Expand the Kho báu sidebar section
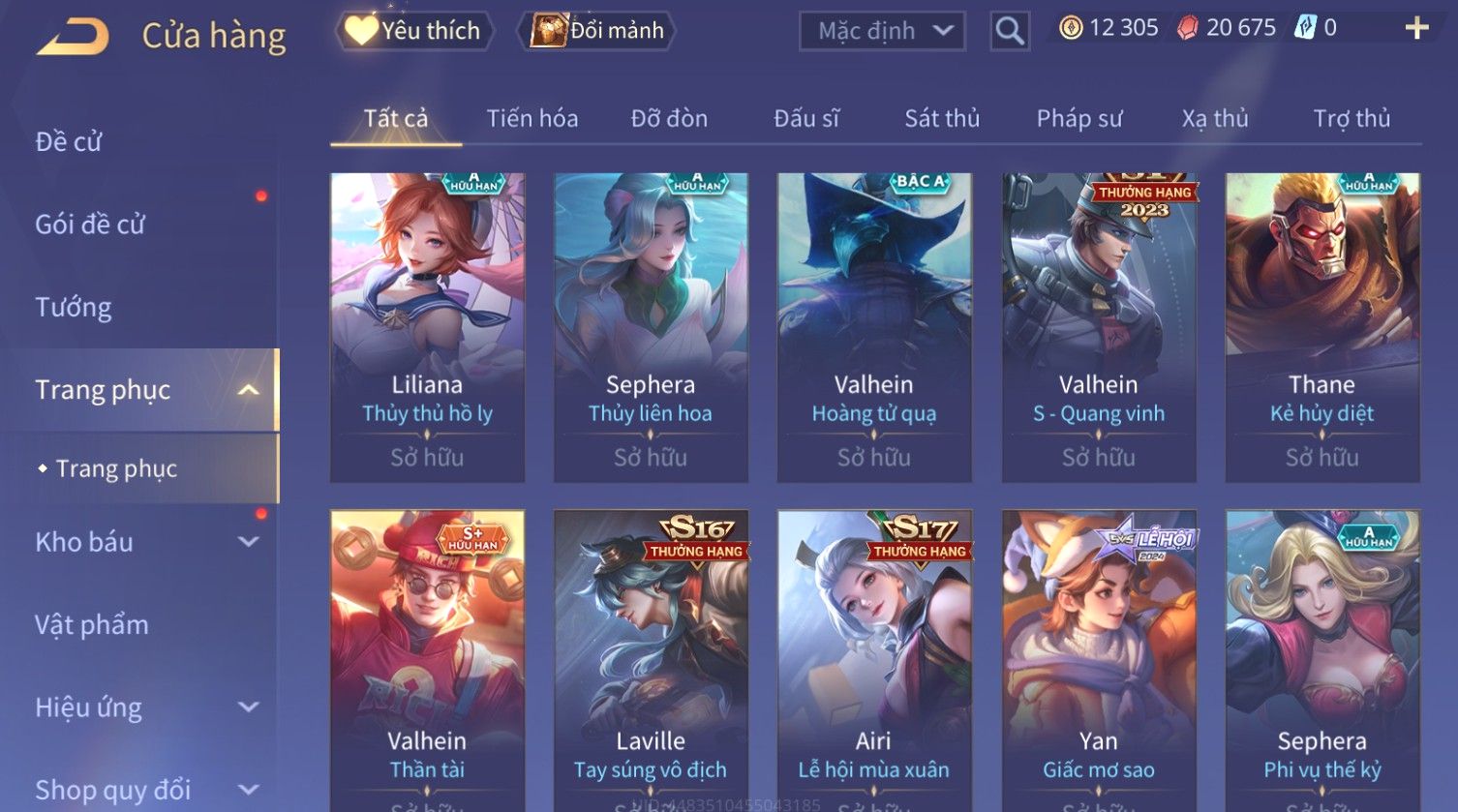 [x=249, y=542]
